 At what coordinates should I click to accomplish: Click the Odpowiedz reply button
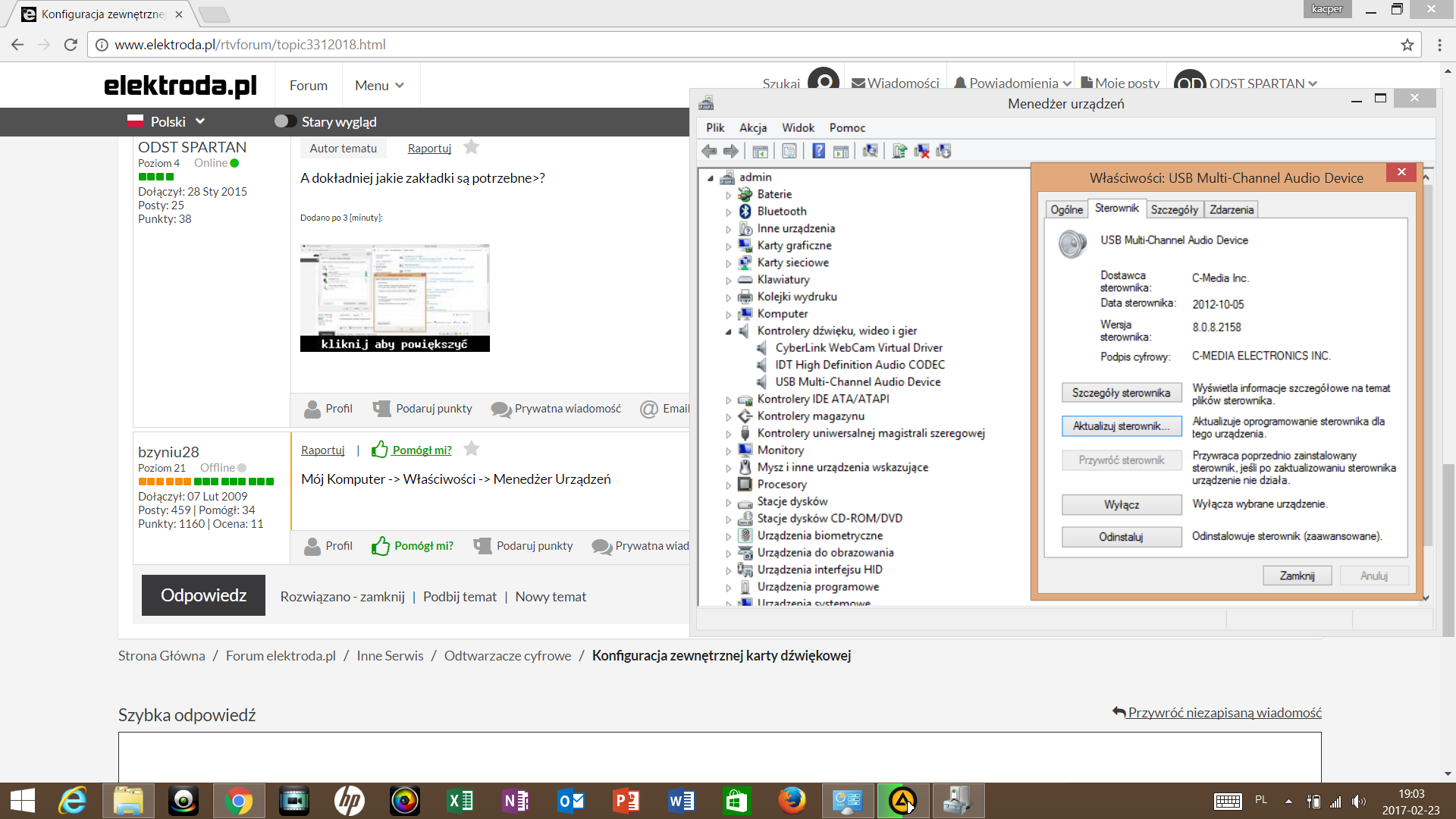tap(203, 595)
